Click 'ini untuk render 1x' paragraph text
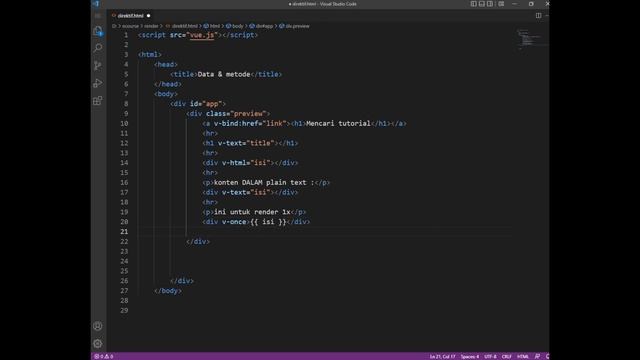The height and width of the screenshot is (360, 640). (252, 212)
